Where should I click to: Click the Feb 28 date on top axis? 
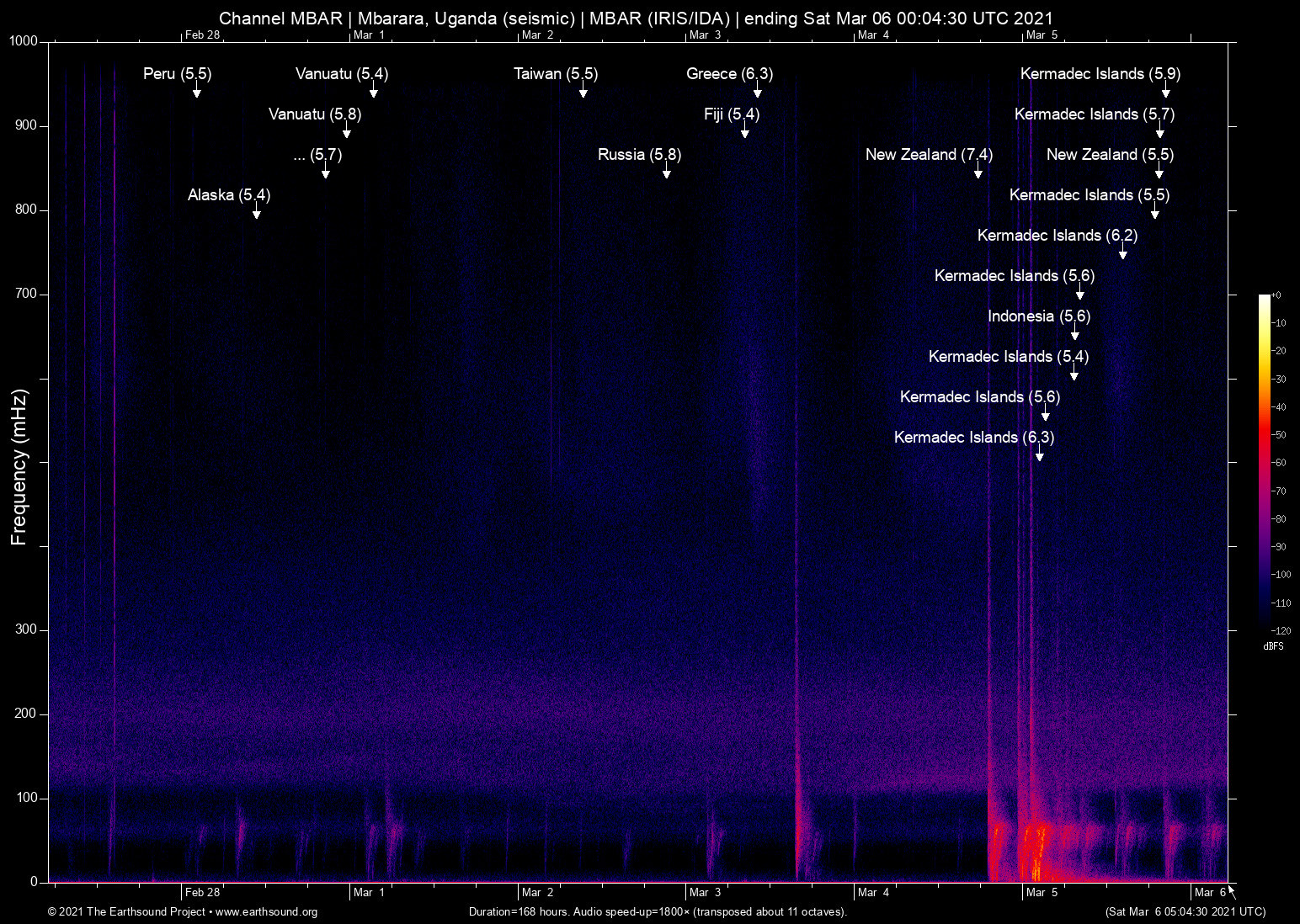point(202,35)
